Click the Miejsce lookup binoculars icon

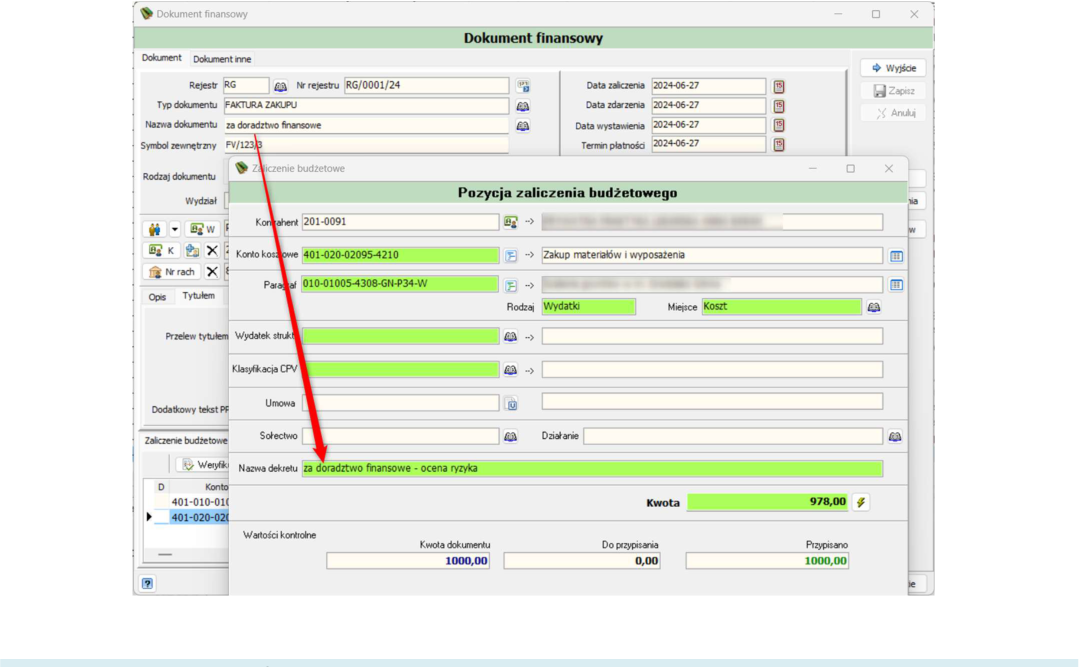click(x=873, y=307)
